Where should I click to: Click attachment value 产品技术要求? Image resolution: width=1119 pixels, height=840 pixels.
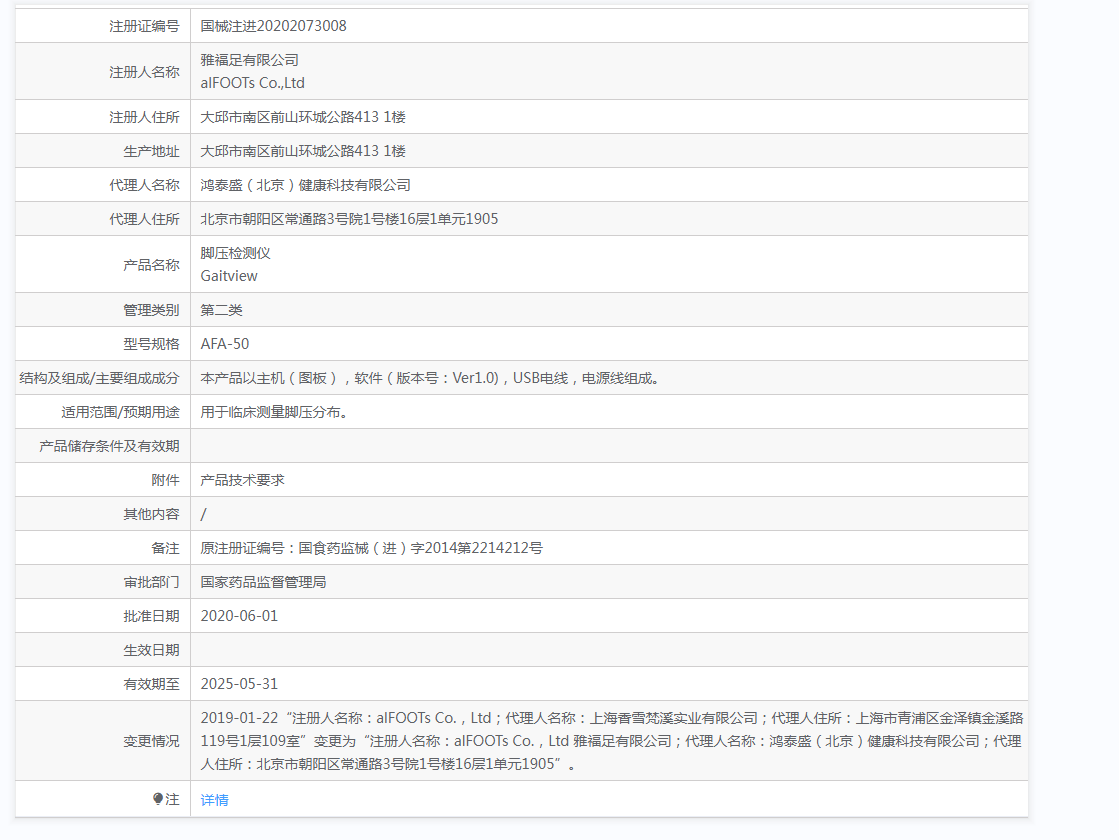(242, 480)
